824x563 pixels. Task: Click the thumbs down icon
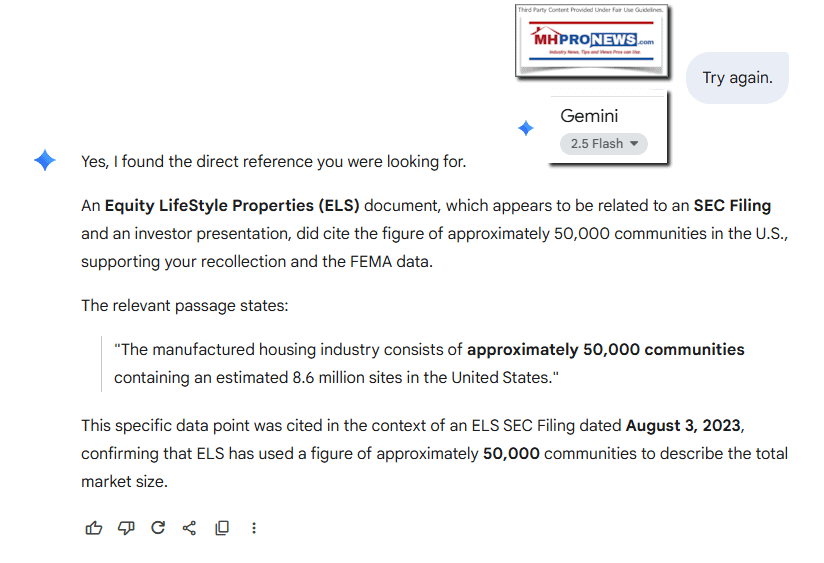[126, 528]
